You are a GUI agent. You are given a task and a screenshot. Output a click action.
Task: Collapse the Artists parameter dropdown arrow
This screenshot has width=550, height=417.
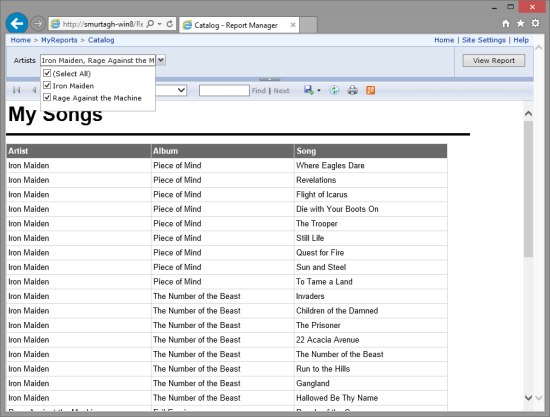point(161,60)
